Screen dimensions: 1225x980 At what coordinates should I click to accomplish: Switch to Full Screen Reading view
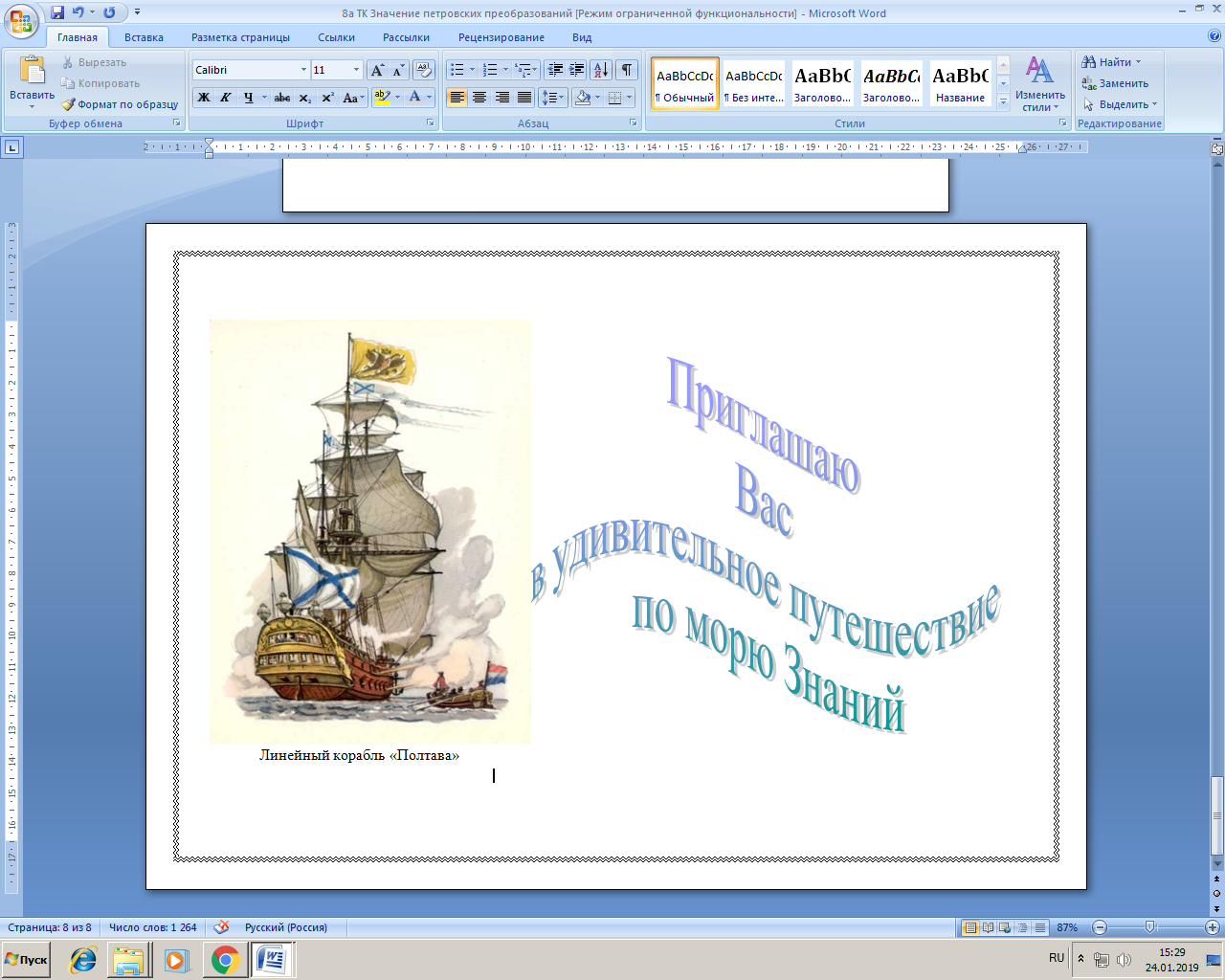click(988, 927)
